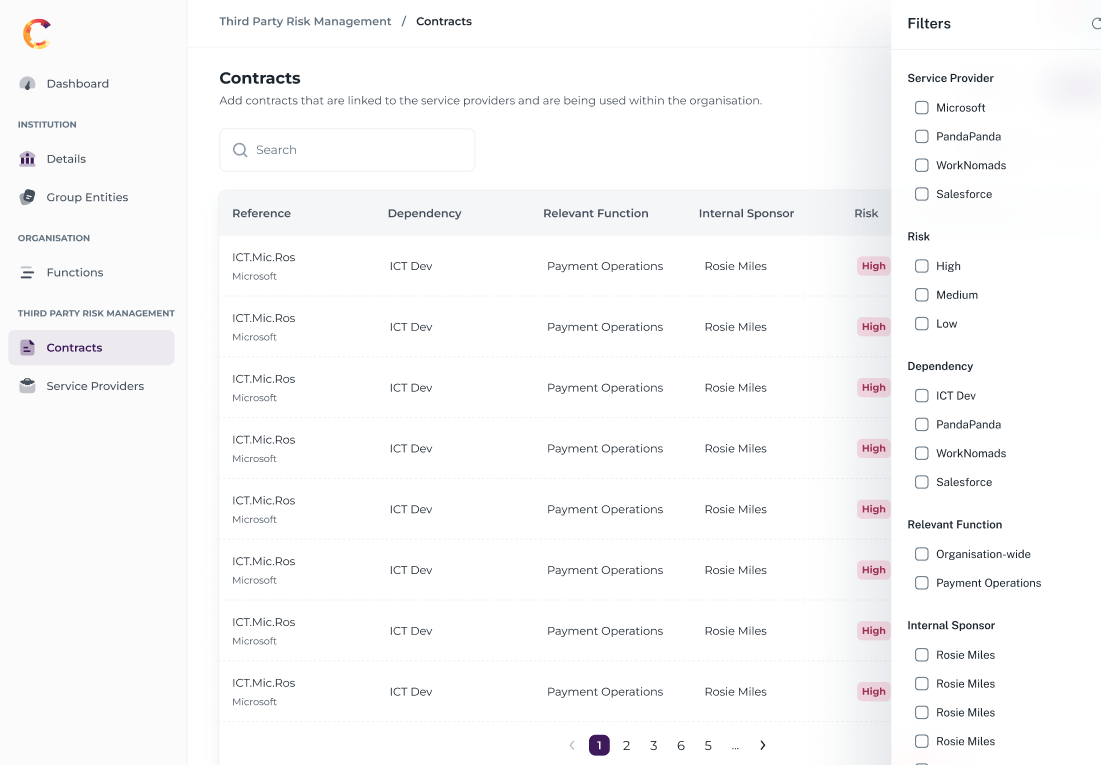This screenshot has height=765, width=1101.
Task: Click the magnifier icon in the search box
Action: click(240, 150)
